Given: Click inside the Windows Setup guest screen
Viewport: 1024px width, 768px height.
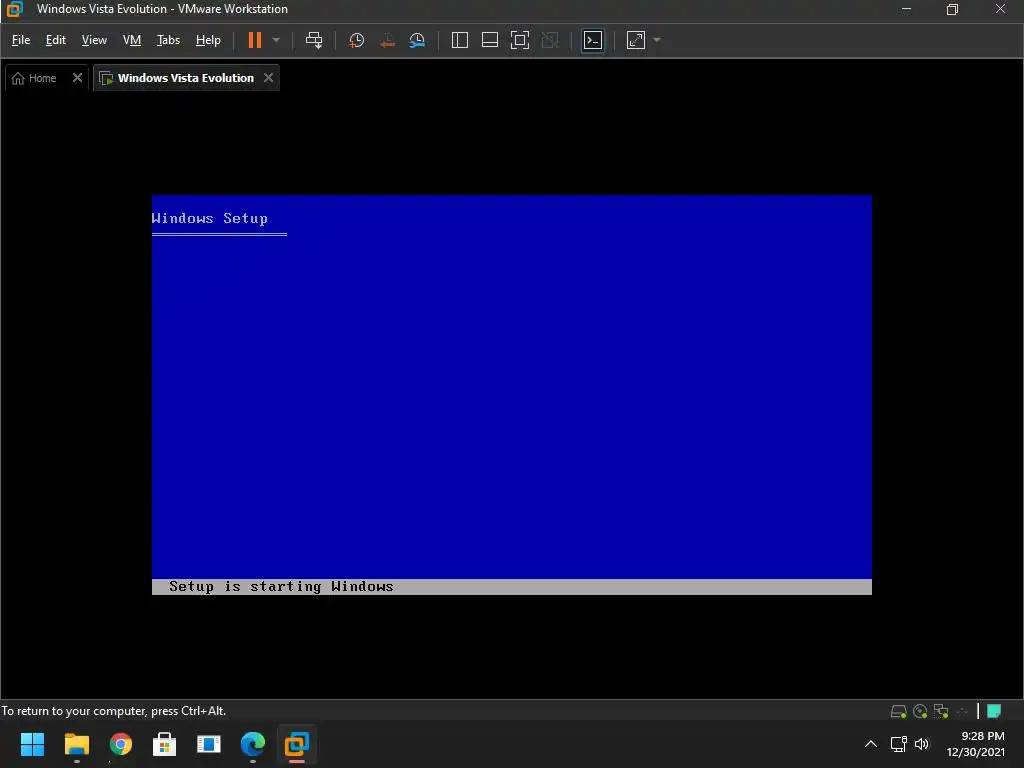Looking at the screenshot, I should coord(511,394).
